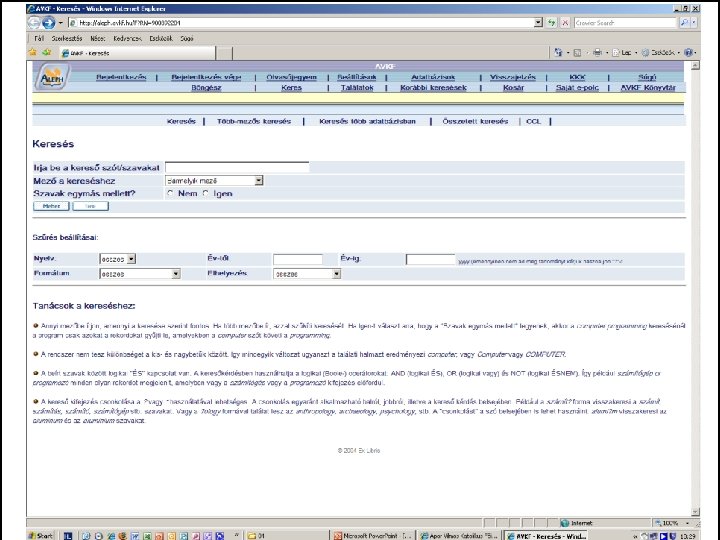Switch to Microsoft PowerPoint taskbar button
Viewport: 720px width, 540px height.
372,535
